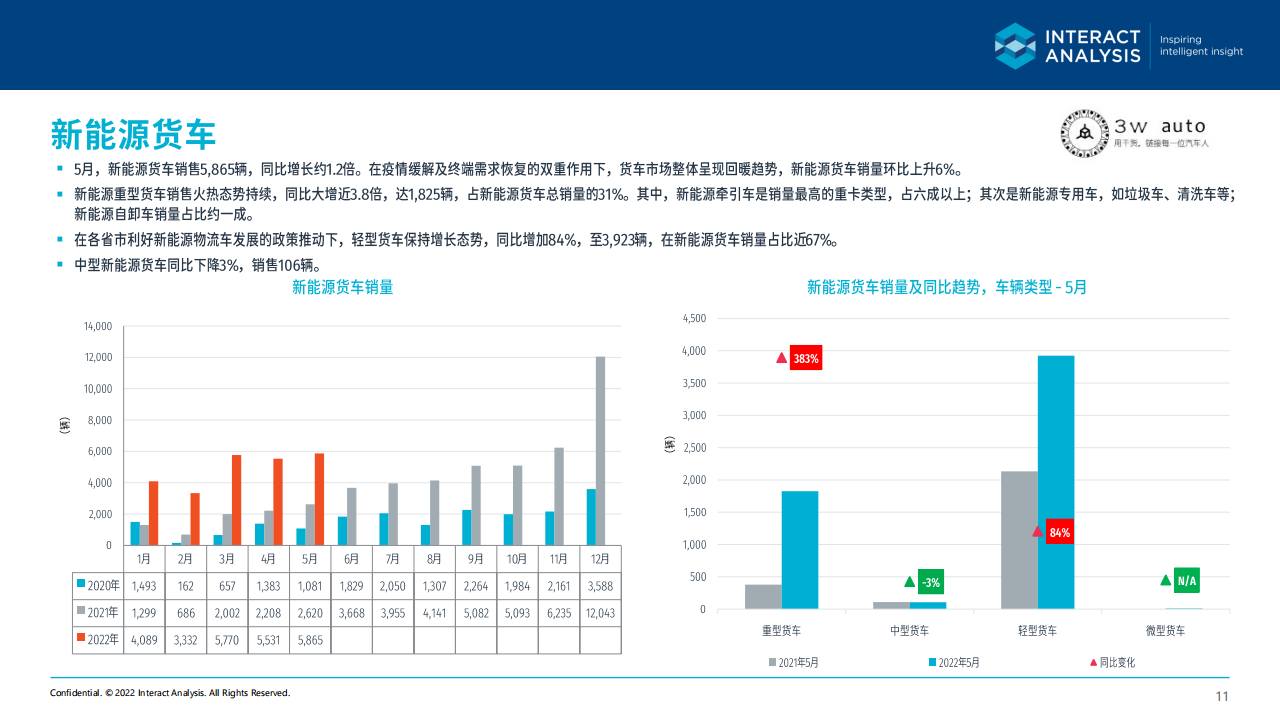Click the 2022年5月 blue legend swatch
1280x720 pixels.
point(932,662)
